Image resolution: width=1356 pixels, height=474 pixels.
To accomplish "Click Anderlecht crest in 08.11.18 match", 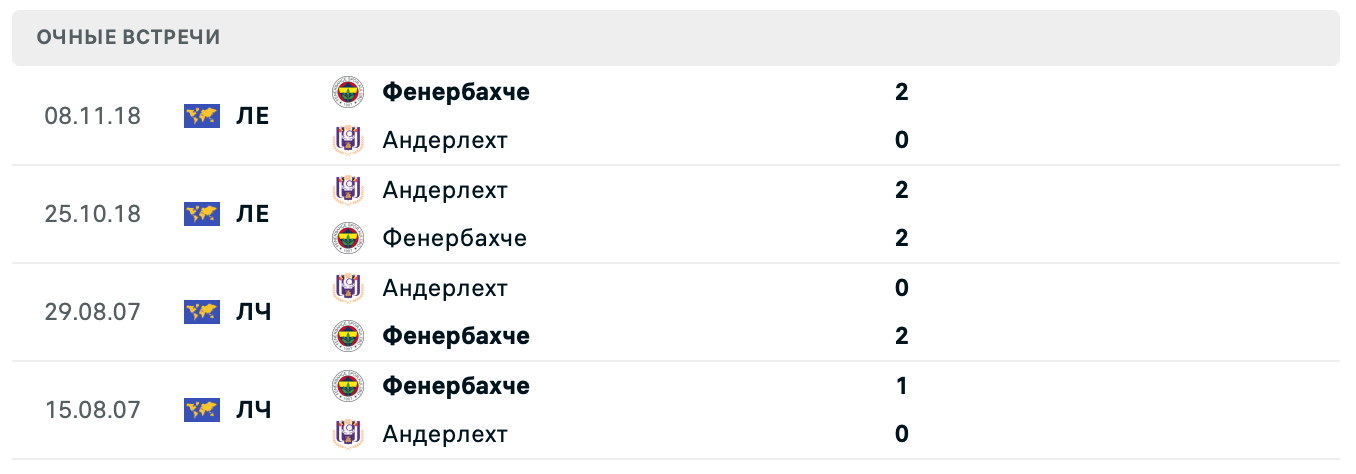I will tap(348, 140).
